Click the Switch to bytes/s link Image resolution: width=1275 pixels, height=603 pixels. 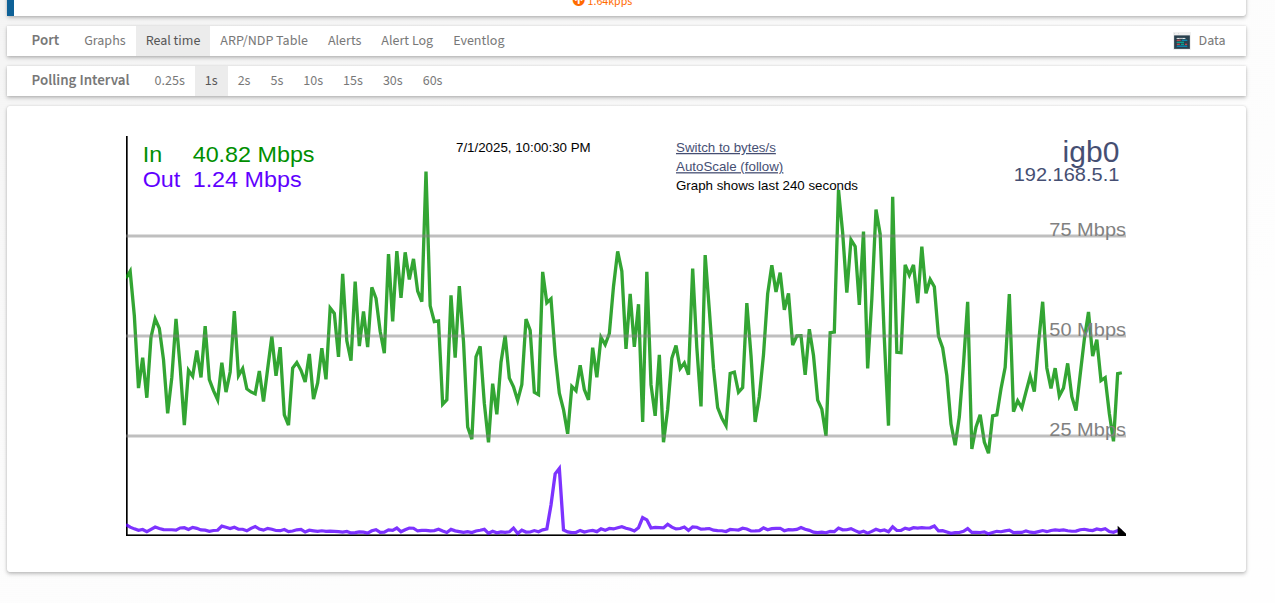pyautogui.click(x=725, y=147)
